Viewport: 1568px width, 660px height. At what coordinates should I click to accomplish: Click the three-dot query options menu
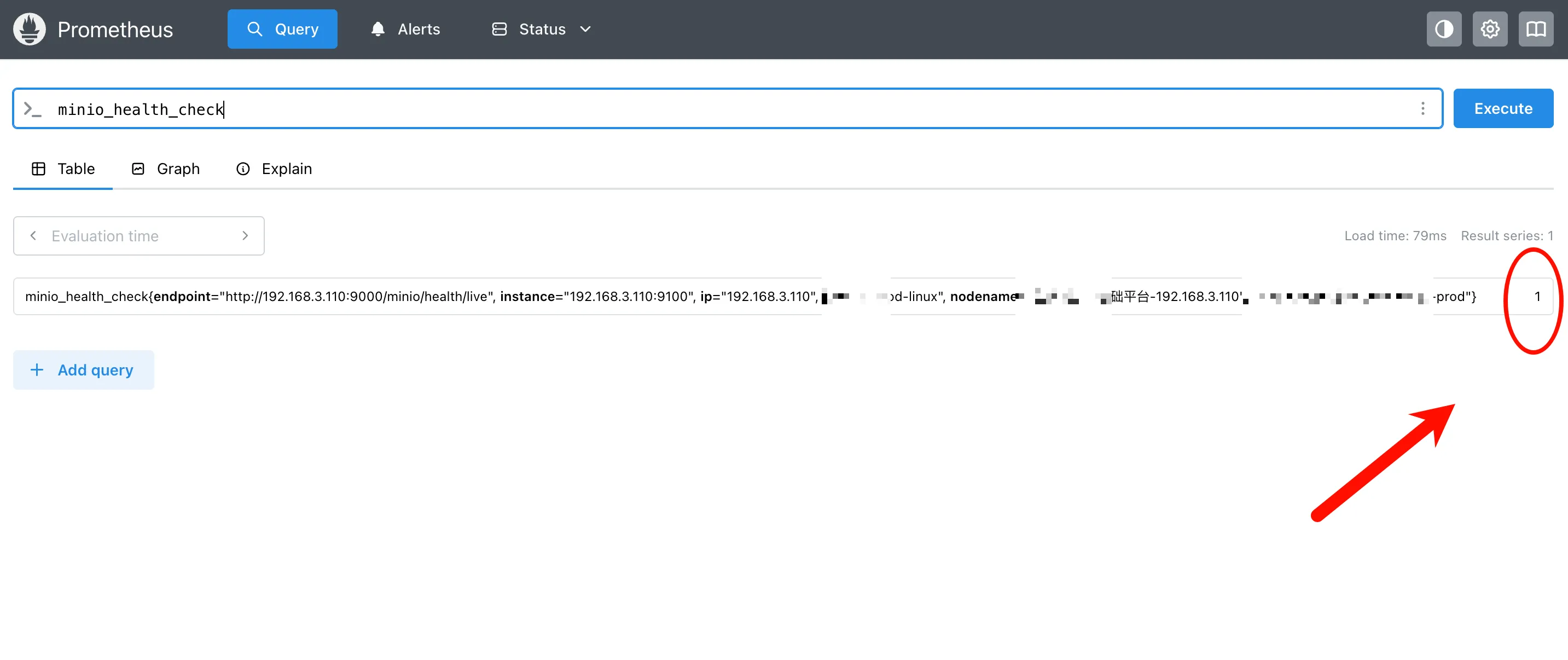pyautogui.click(x=1422, y=108)
